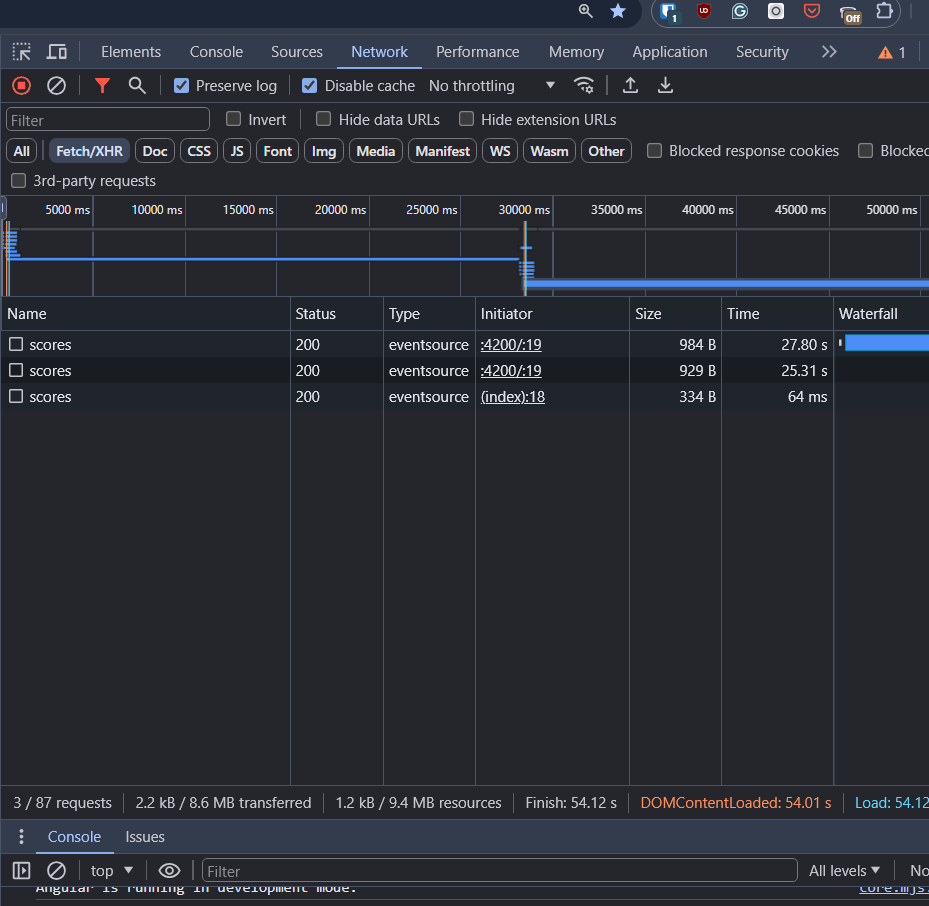Switch to the Performance tab
This screenshot has width=929, height=906.
click(x=477, y=52)
